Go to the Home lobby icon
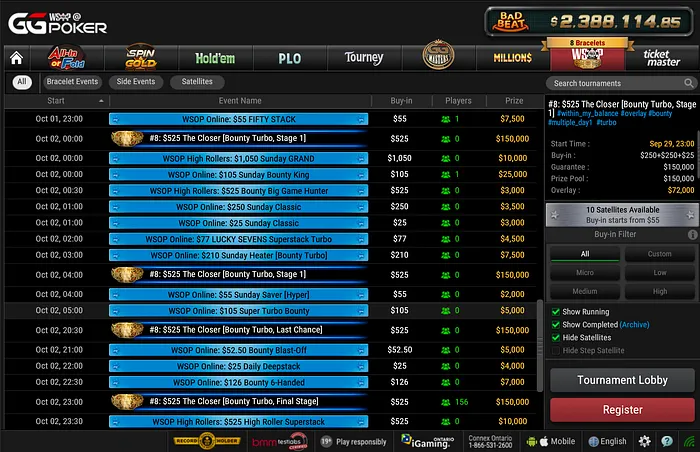 pos(16,58)
